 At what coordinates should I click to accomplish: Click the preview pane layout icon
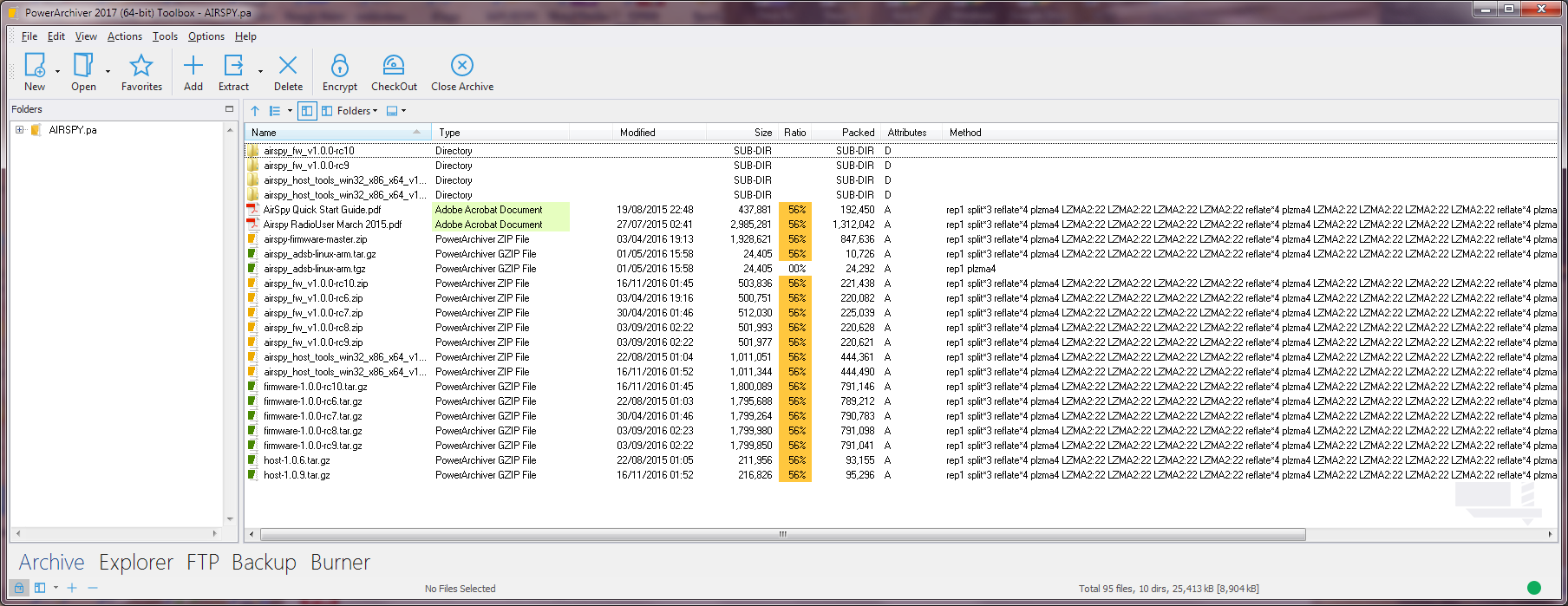392,111
